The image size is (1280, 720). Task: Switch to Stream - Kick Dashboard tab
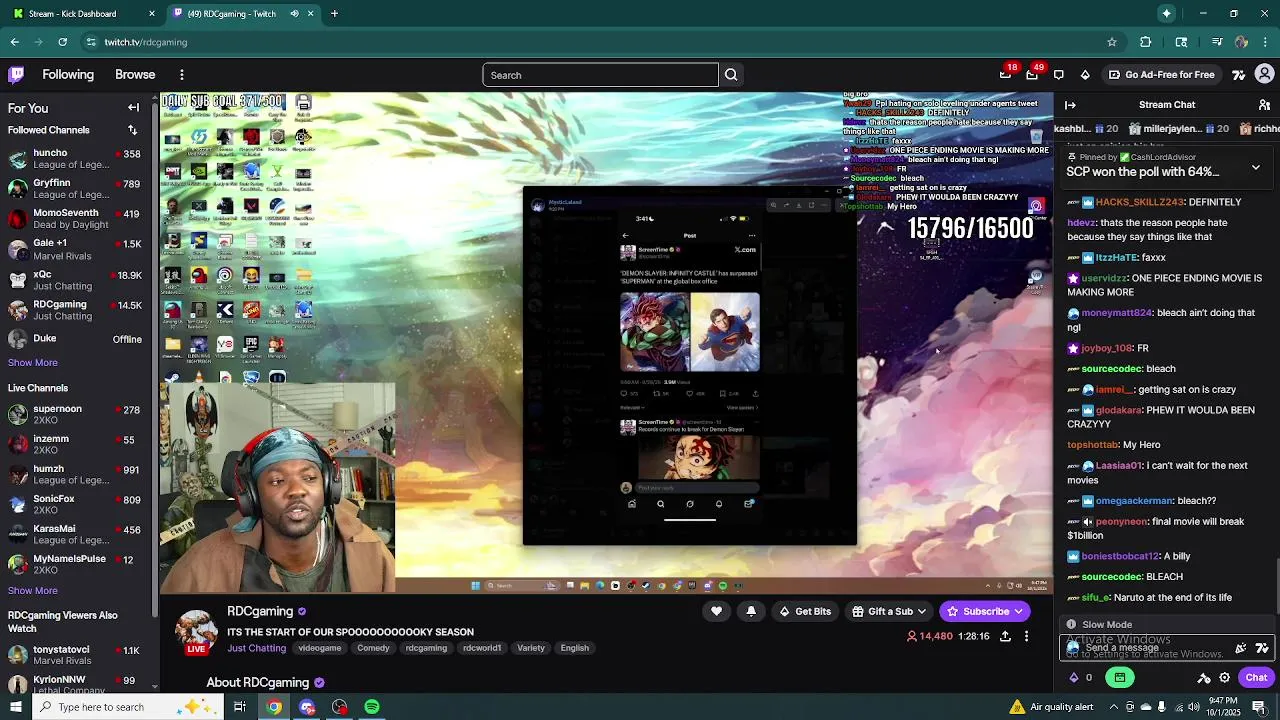83,14
